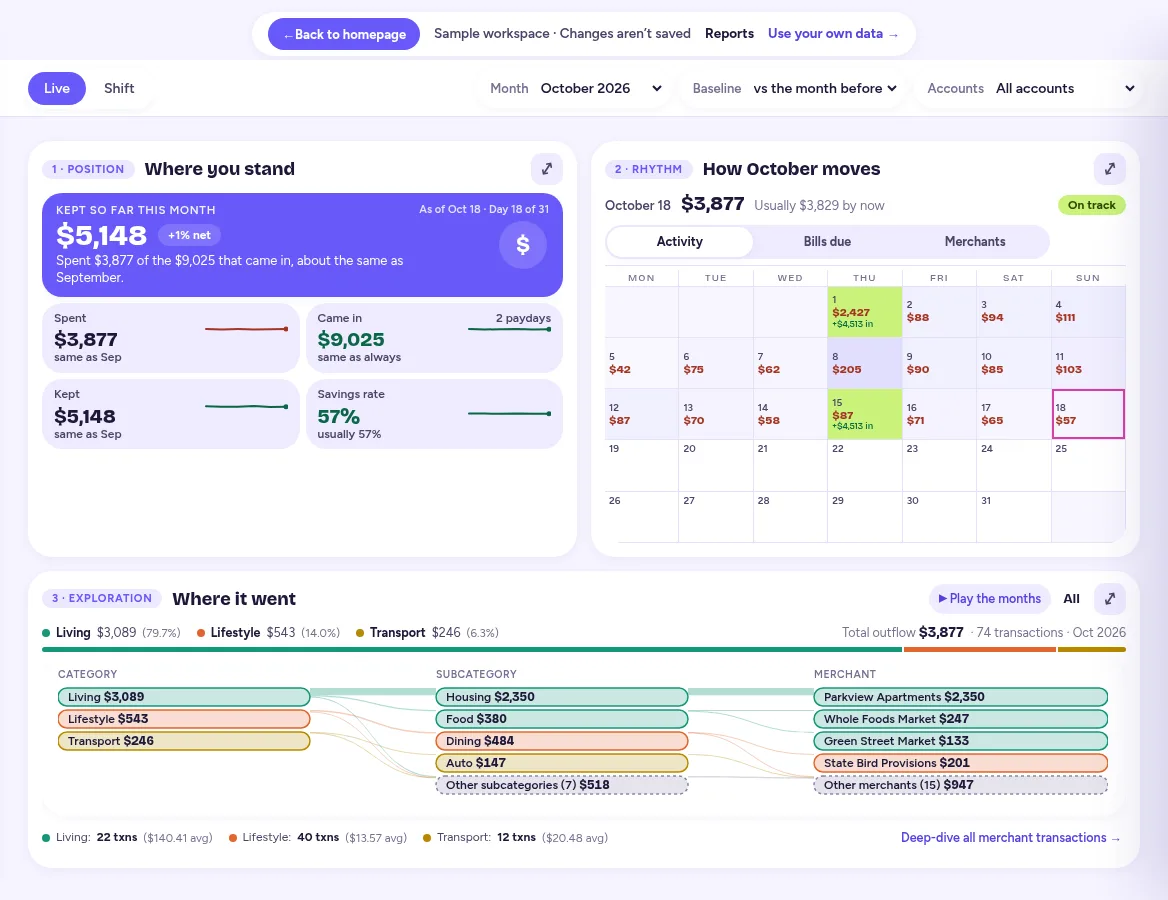Select the All filter toggle
Image resolution: width=1168 pixels, height=900 pixels.
(1071, 598)
